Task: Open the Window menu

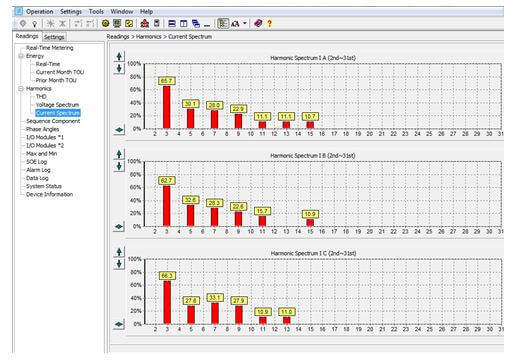Action: [x=122, y=12]
